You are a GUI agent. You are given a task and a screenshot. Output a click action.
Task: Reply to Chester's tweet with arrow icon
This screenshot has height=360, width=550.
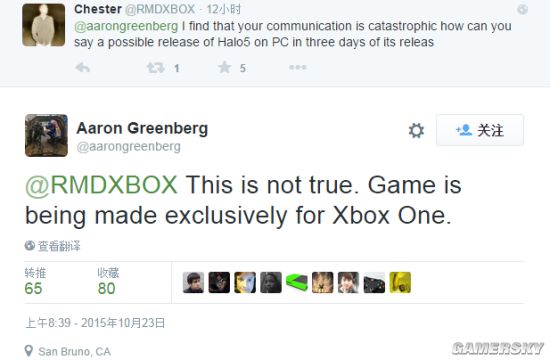(83, 67)
